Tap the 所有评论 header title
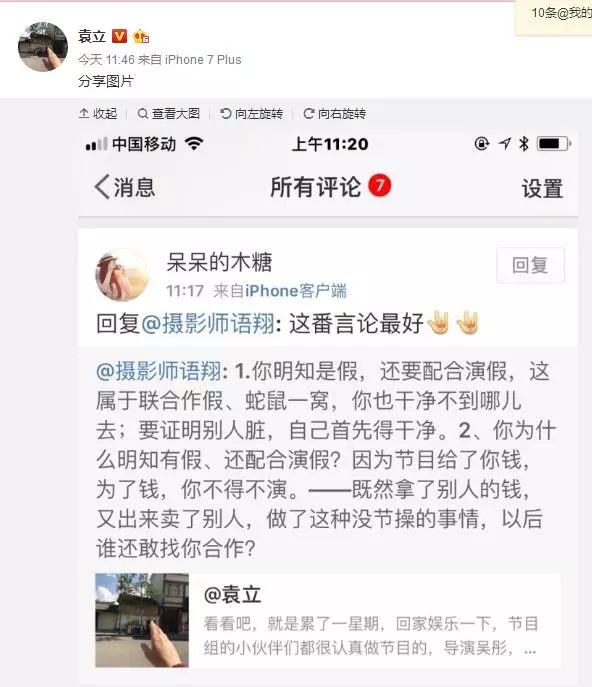Screen dimensions: 592x687 (x=315, y=187)
